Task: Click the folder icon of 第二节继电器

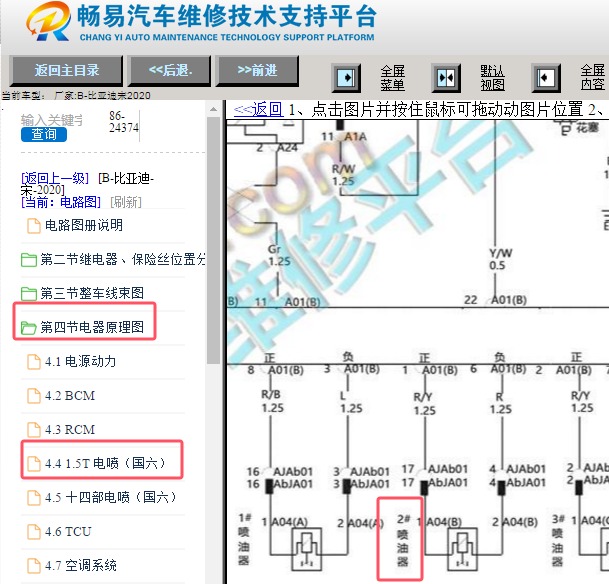Action: click(28, 260)
